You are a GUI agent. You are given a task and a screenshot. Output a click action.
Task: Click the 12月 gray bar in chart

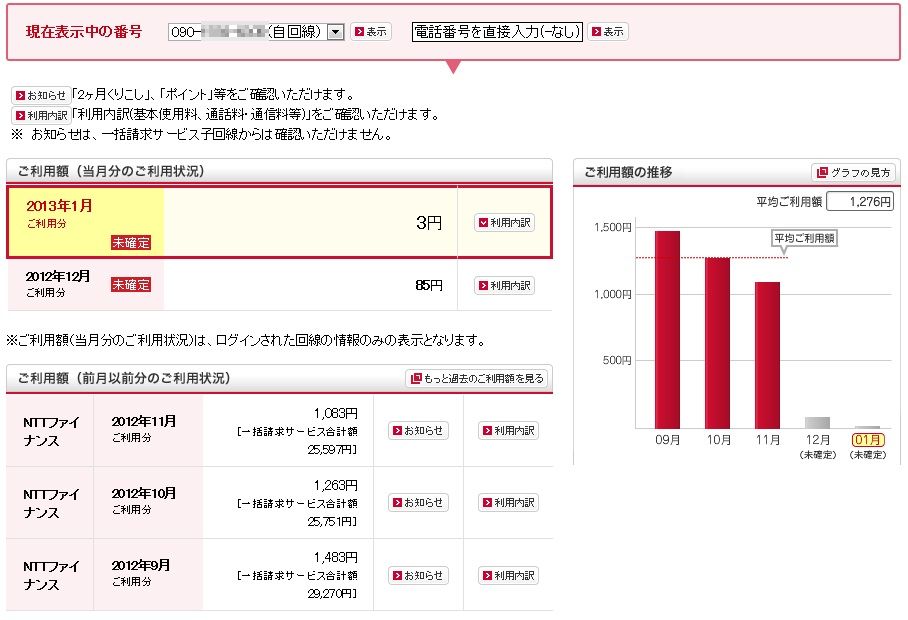click(817, 422)
